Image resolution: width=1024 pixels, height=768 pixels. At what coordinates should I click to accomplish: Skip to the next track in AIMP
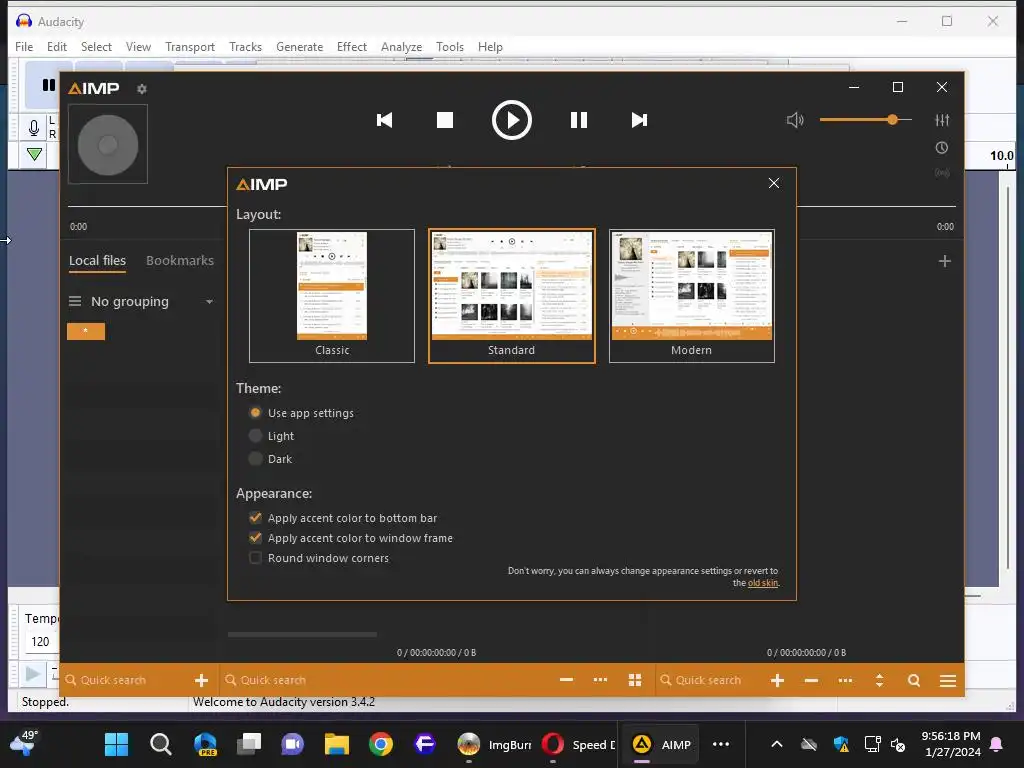(x=639, y=120)
